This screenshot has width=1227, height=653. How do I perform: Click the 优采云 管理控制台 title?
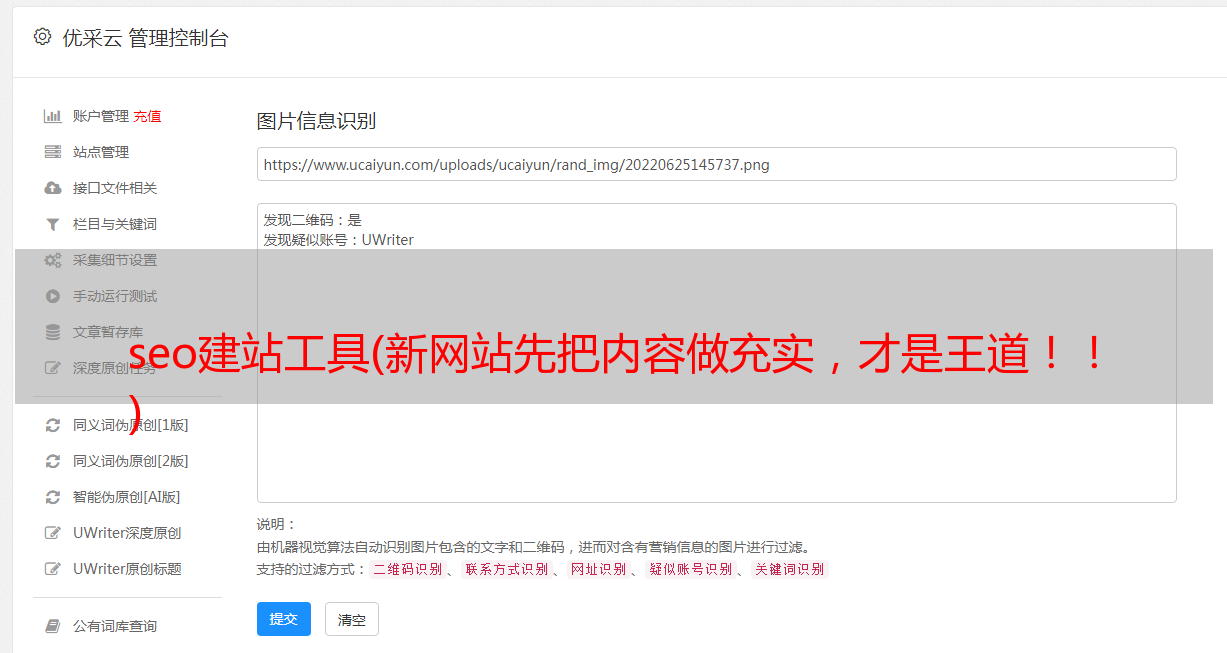click(x=145, y=38)
